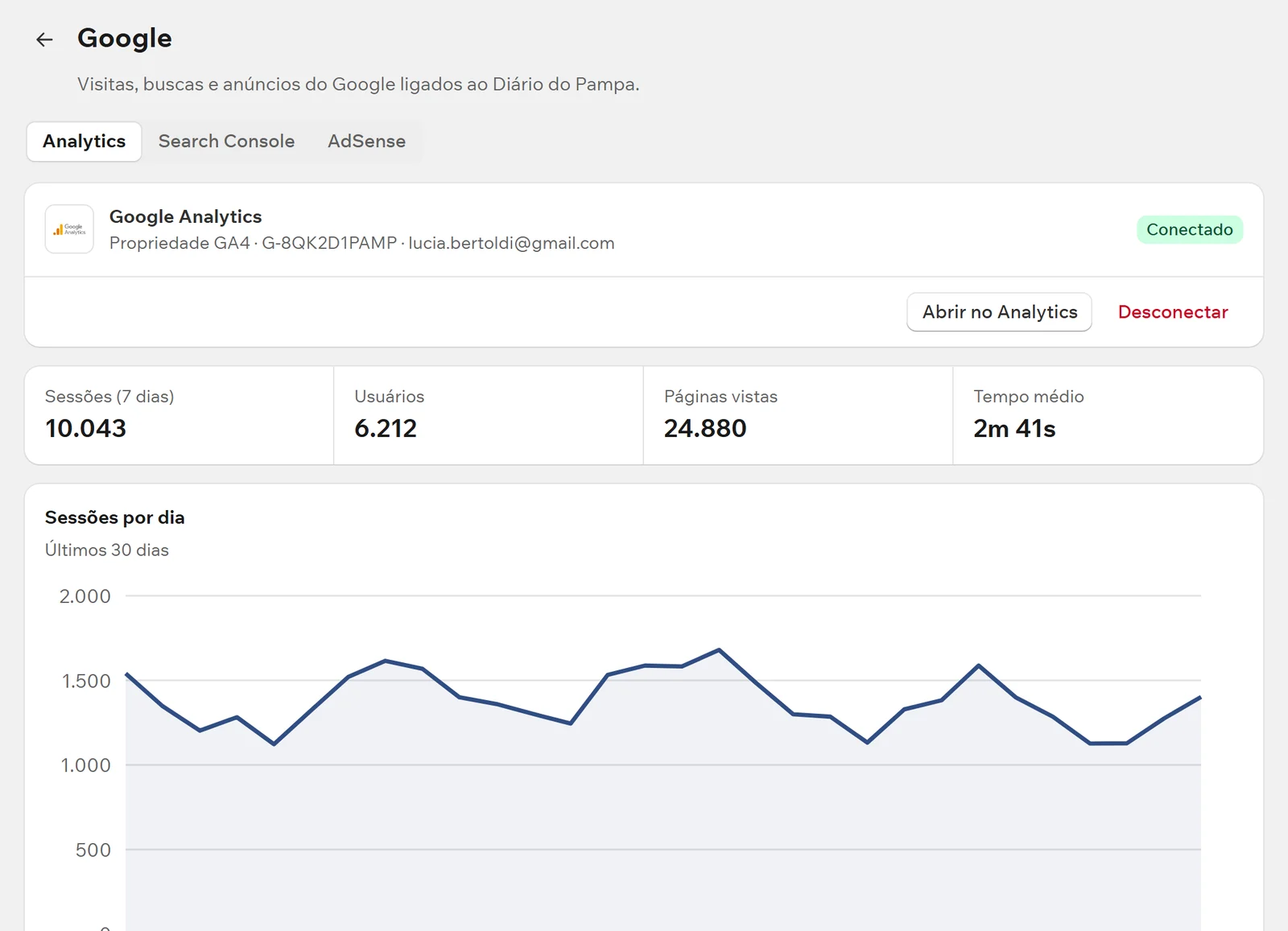The height and width of the screenshot is (931, 1288).
Task: Click the average time value 2m 41s
Action: (1014, 428)
